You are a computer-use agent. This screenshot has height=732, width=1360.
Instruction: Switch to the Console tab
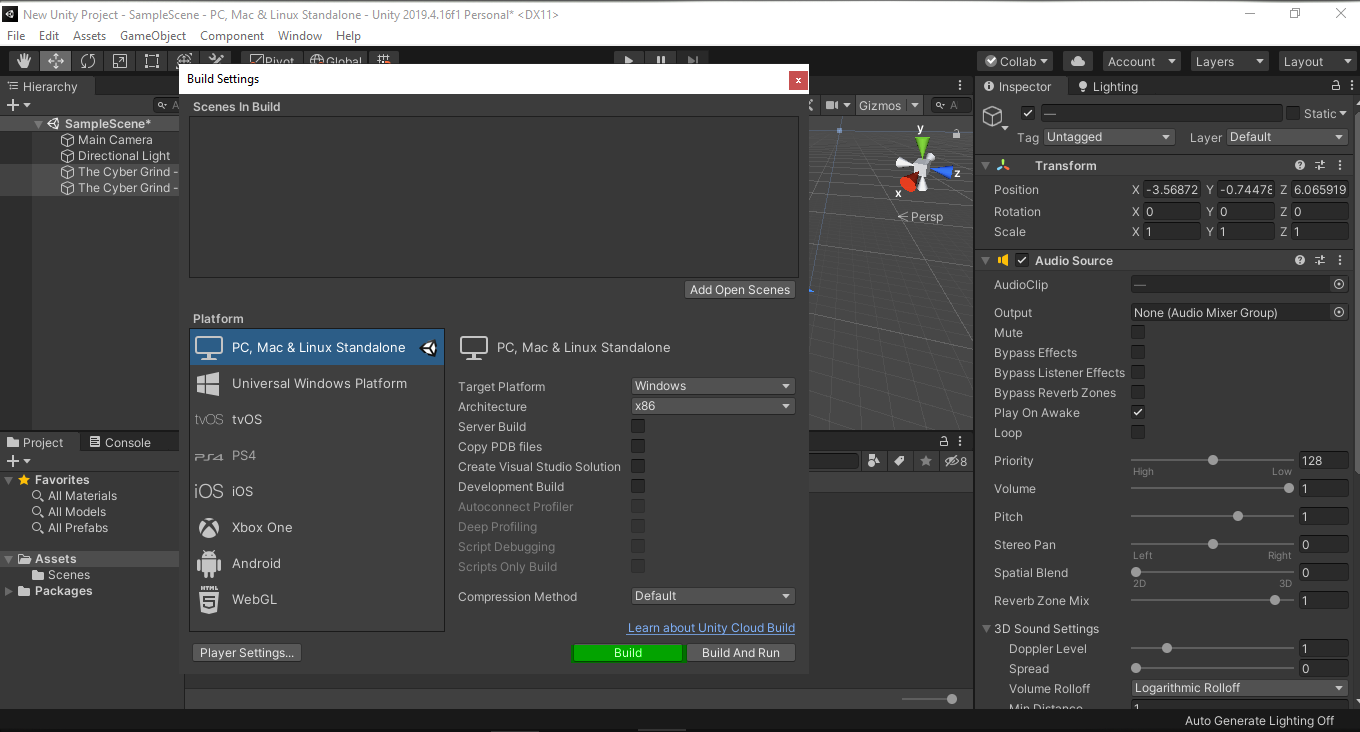(119, 442)
